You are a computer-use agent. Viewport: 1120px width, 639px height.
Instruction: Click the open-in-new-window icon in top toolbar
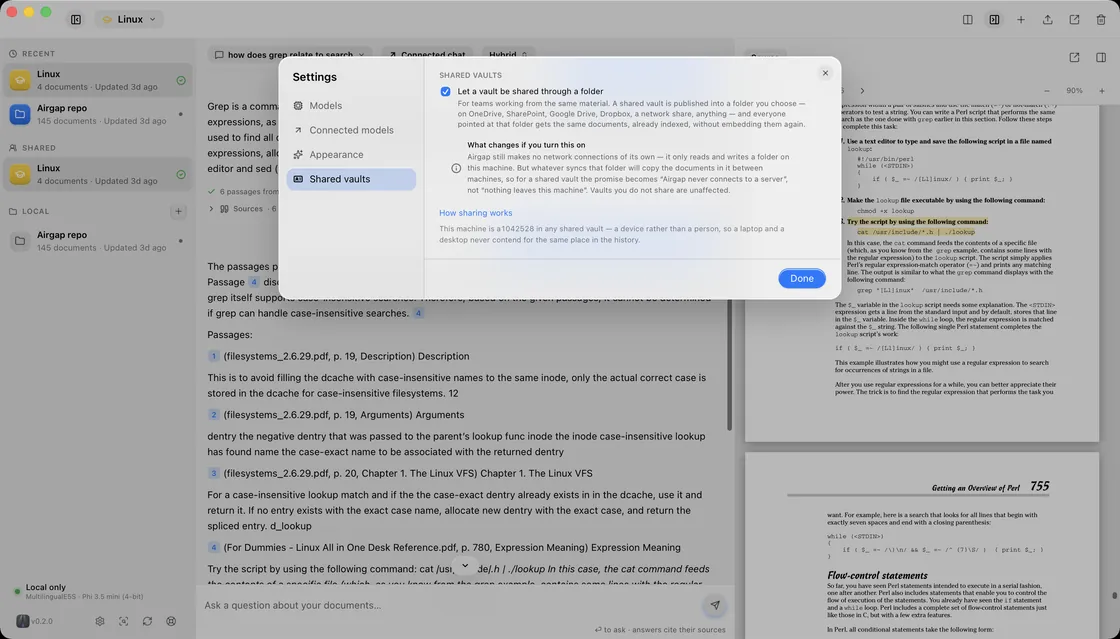[1074, 19]
